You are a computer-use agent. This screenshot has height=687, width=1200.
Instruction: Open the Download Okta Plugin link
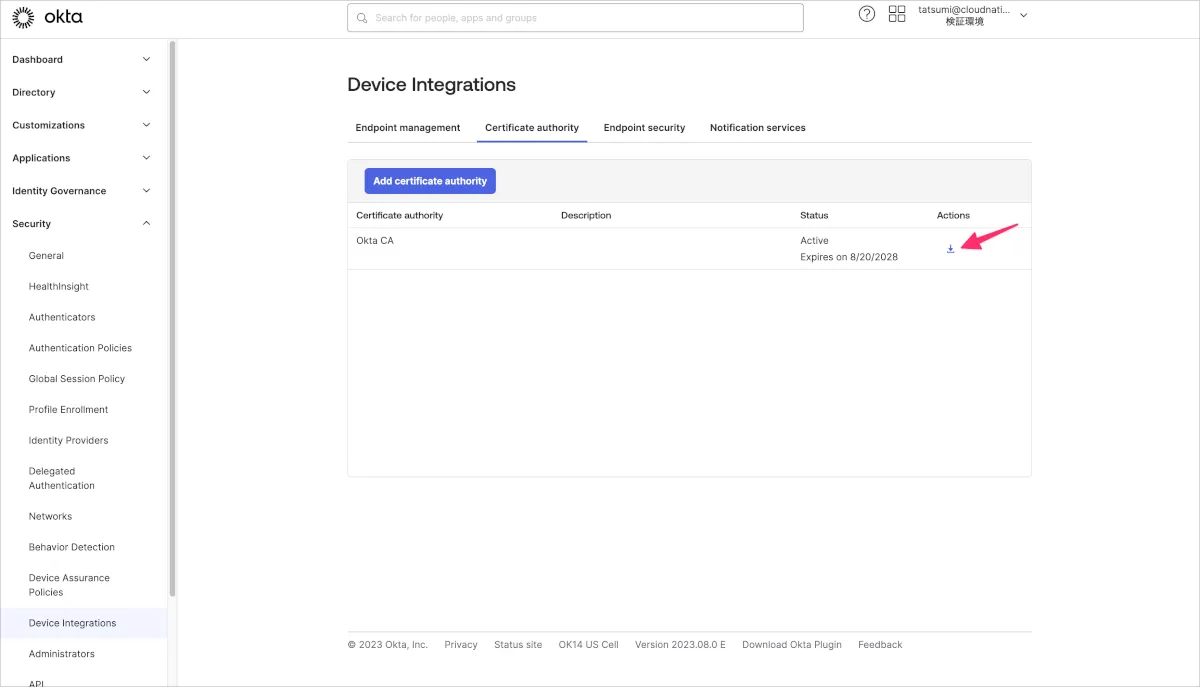point(791,645)
